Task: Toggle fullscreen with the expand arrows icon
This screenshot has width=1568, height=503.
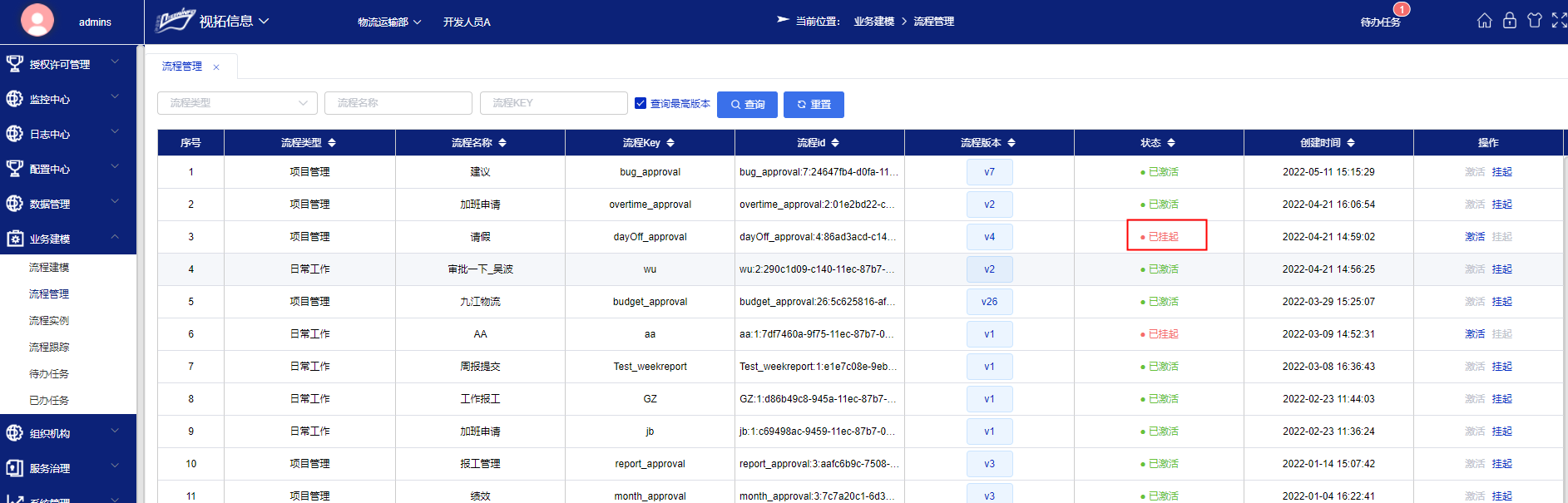Action: (x=1559, y=21)
